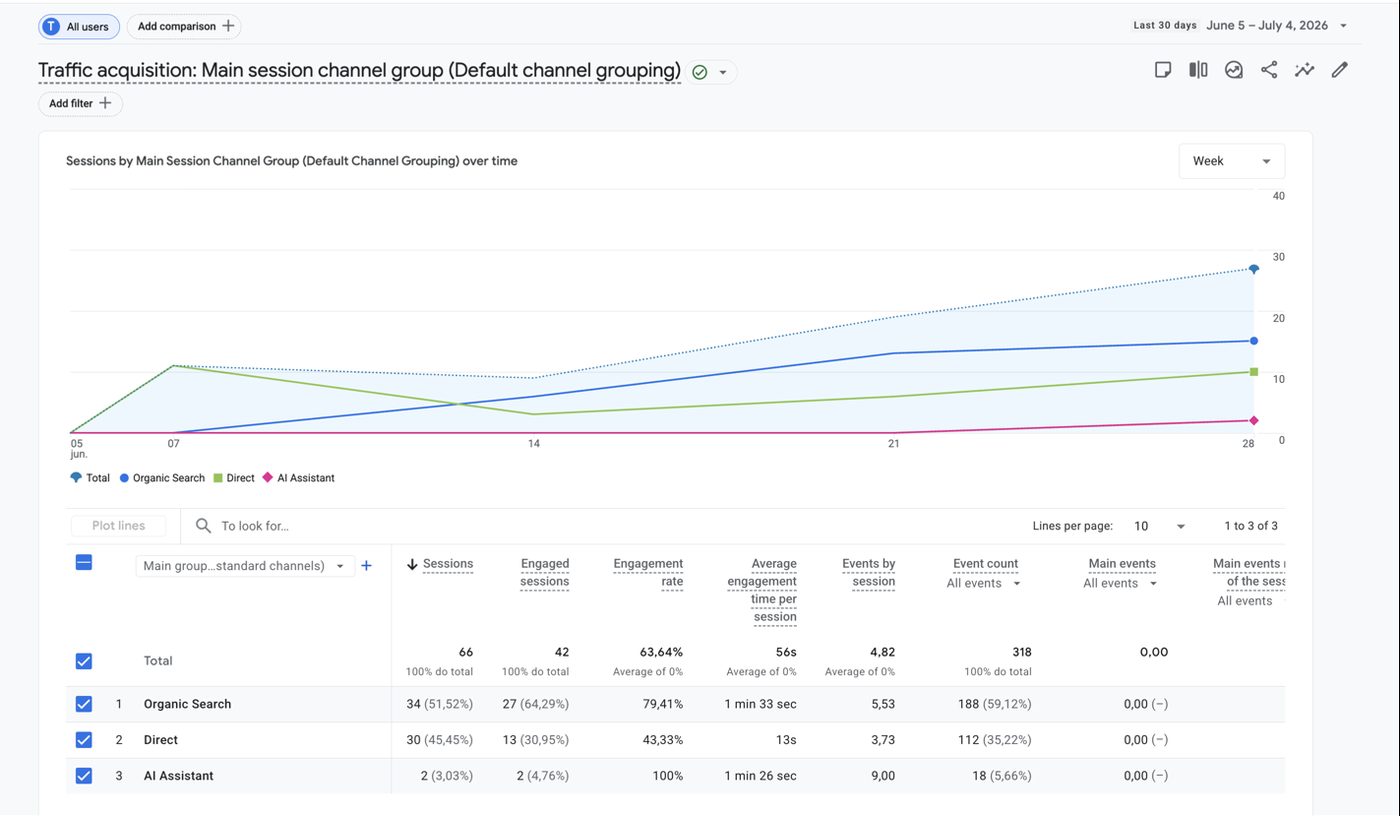Sort by Event count column header
This screenshot has width=1400, height=816.
986,564
